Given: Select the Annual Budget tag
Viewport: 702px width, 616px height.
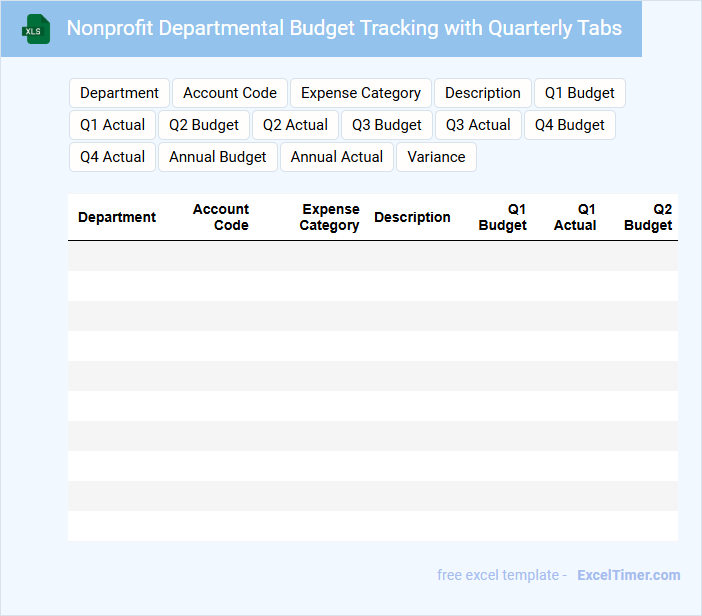Looking at the screenshot, I should pyautogui.click(x=218, y=157).
